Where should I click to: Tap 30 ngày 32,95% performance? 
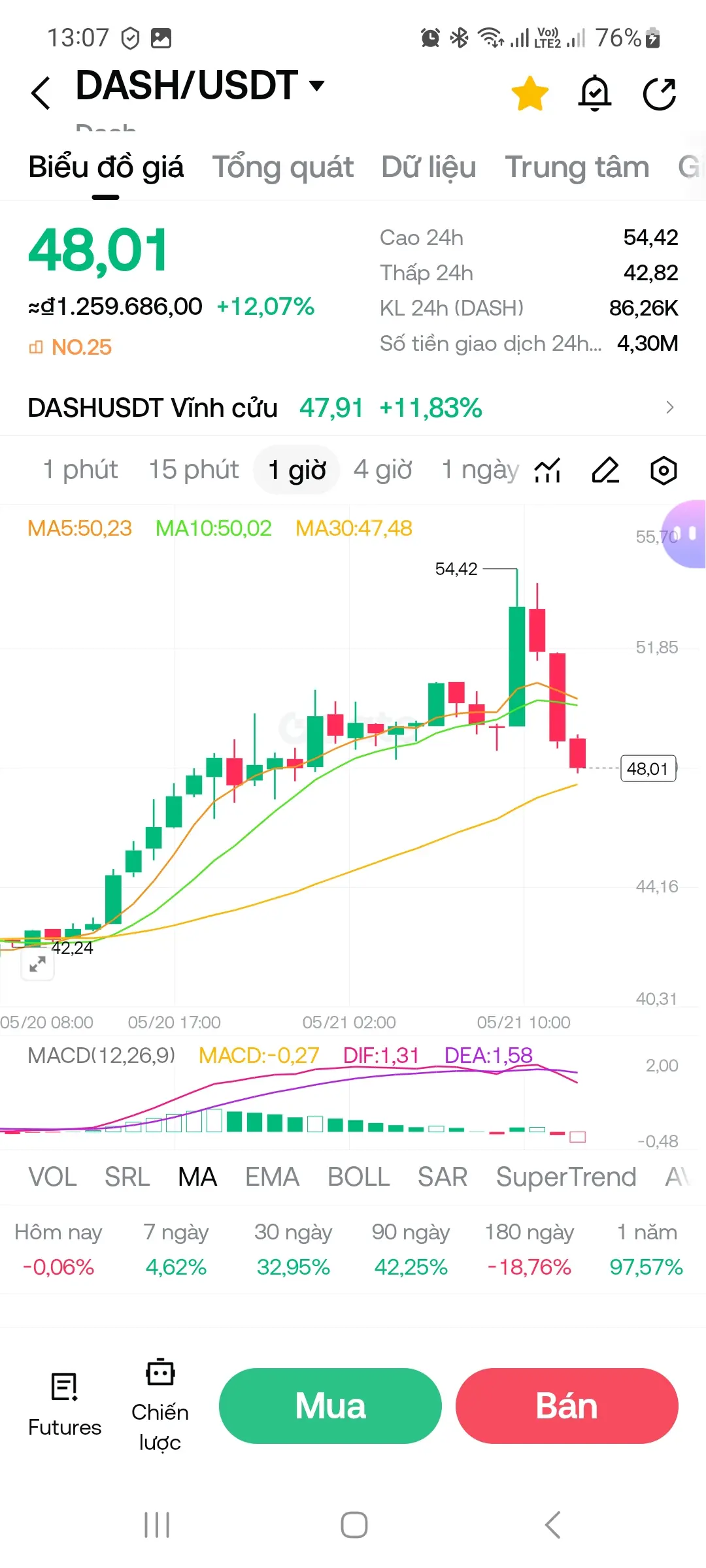(294, 1249)
